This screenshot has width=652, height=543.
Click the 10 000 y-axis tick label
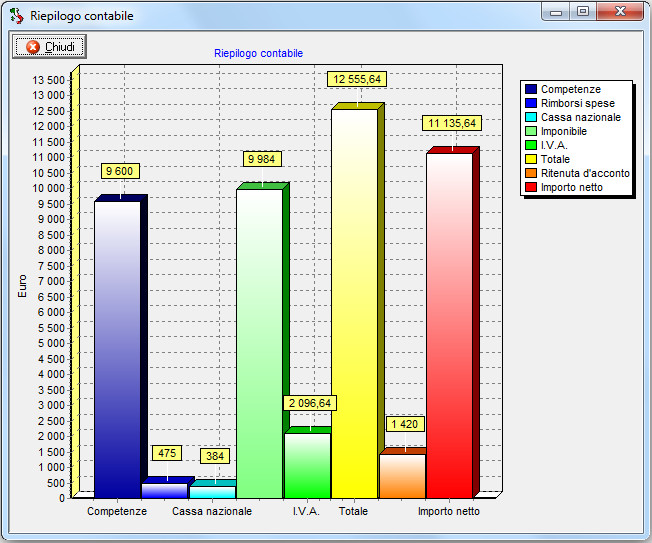49,188
